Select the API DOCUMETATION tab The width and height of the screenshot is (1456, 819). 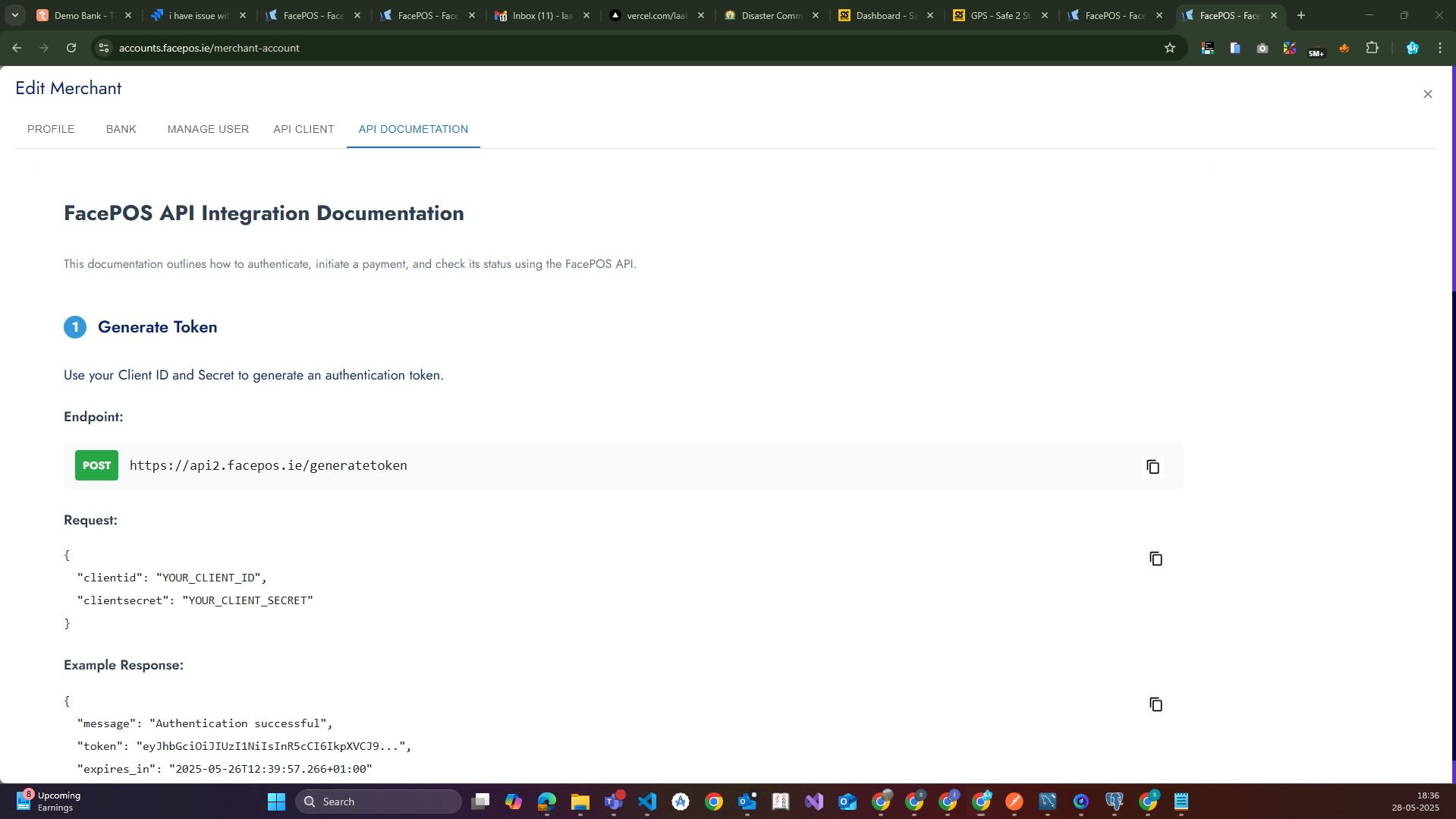[414, 129]
